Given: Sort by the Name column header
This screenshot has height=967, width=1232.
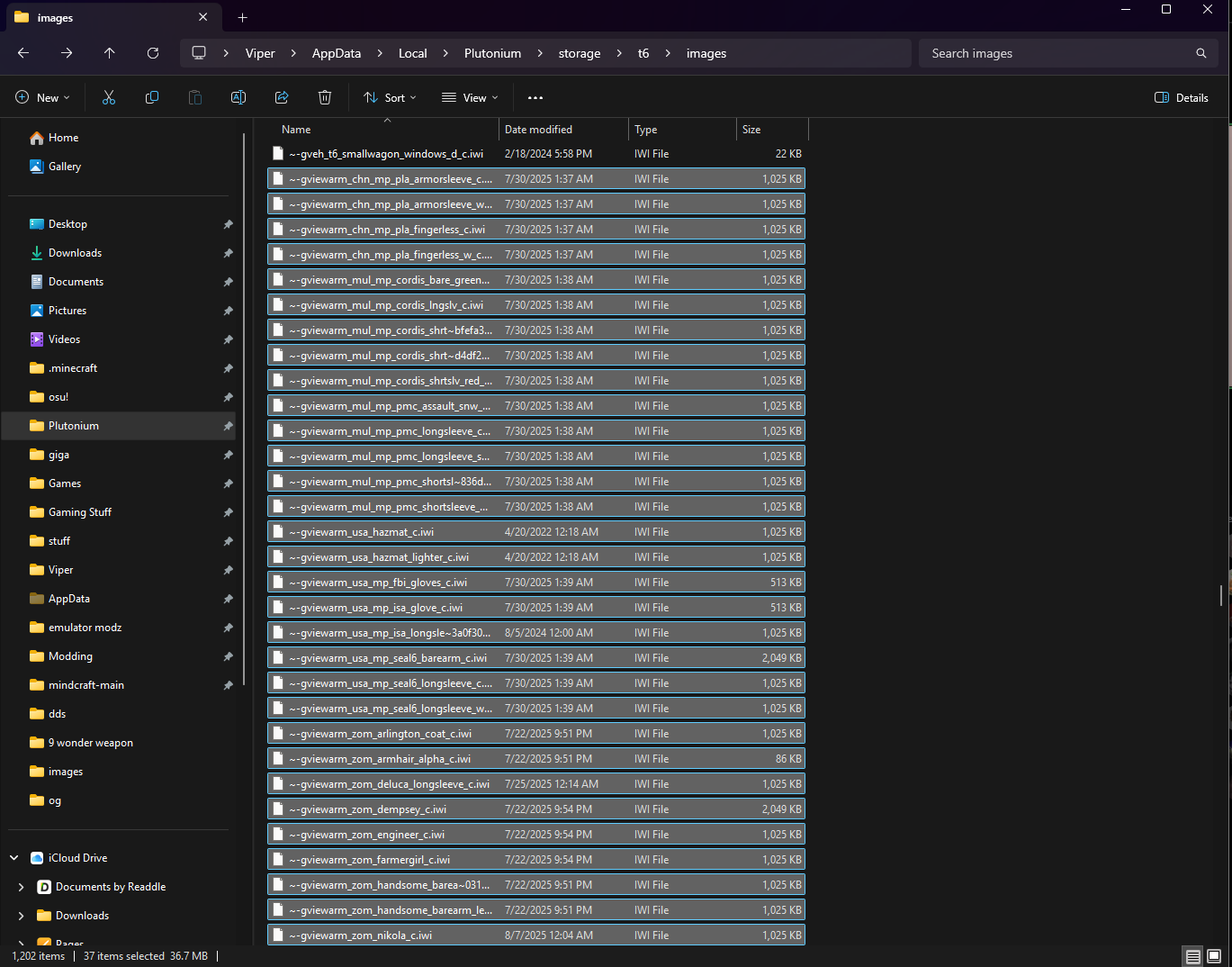Looking at the screenshot, I should click(x=382, y=130).
